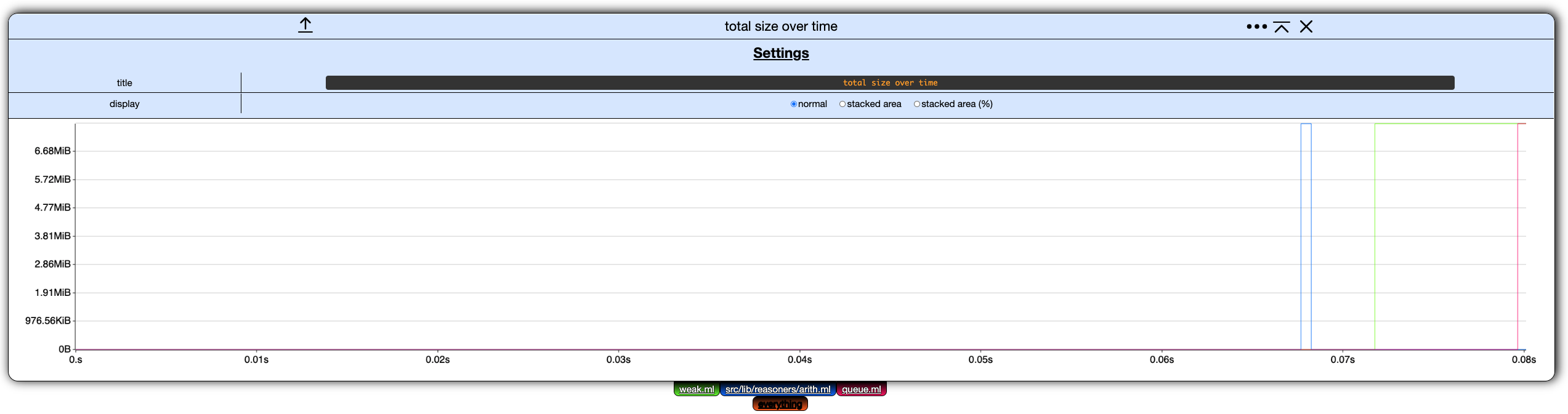1568x414 pixels.
Task: Open the queue.ml legend tag
Action: tap(861, 389)
